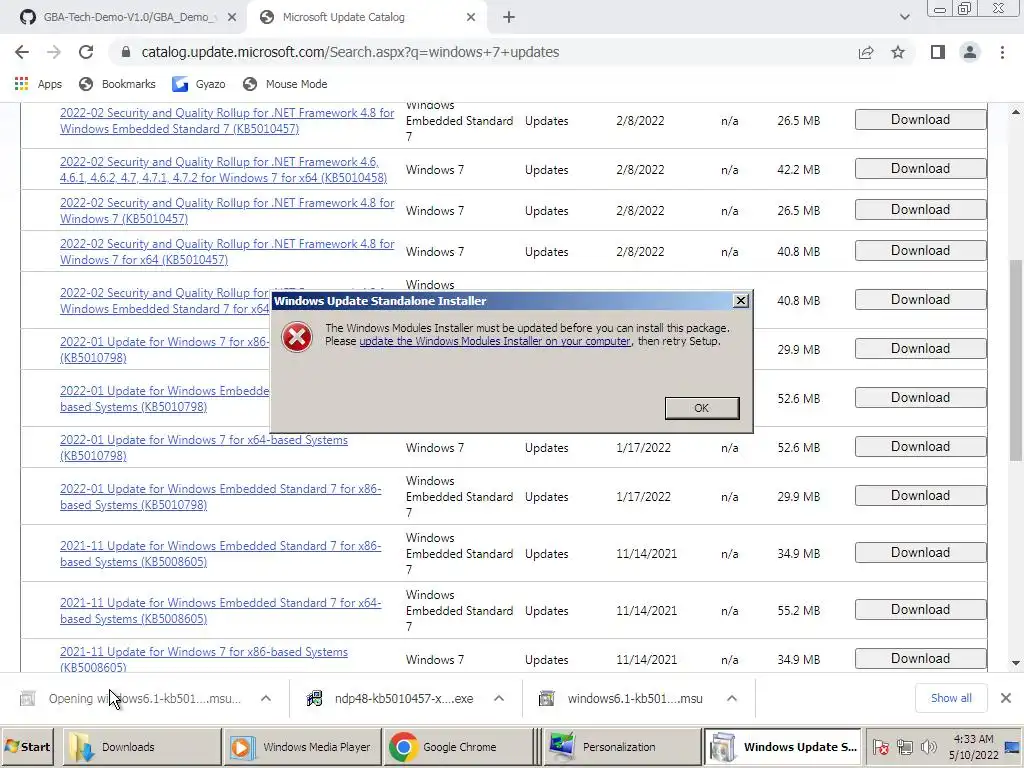Screen dimensions: 1024x768
Task: Switch to Google Chrome taskbar button
Action: (x=458, y=746)
